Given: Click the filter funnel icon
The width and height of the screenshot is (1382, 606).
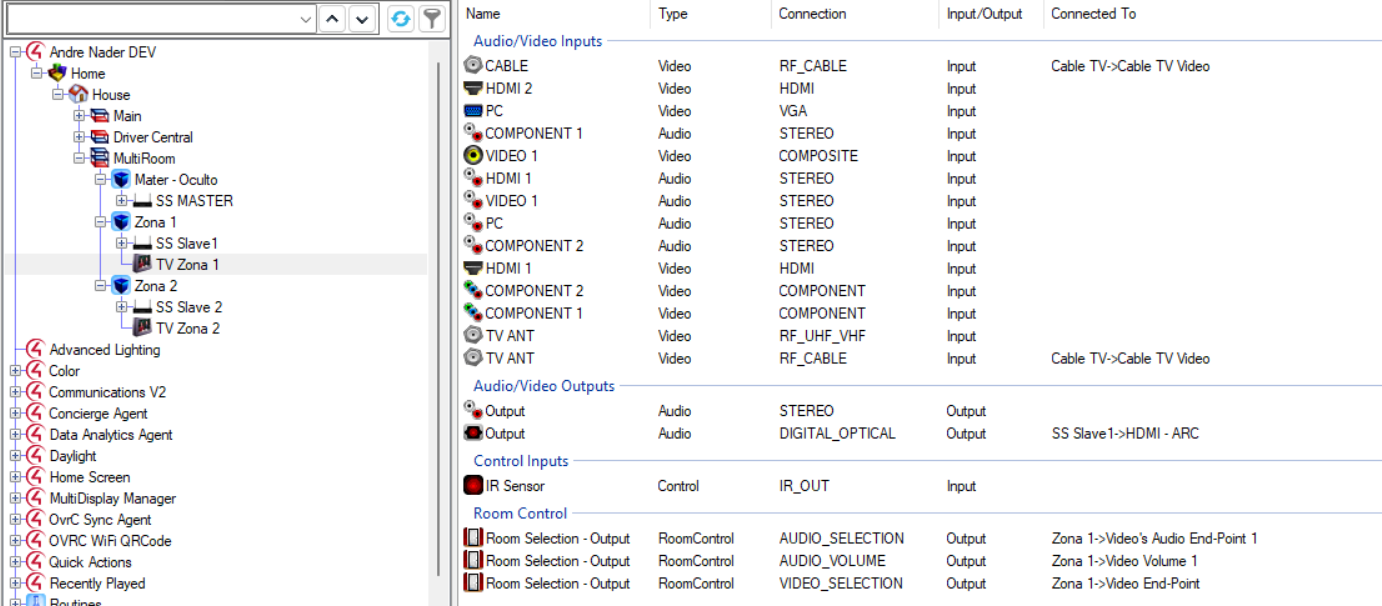Looking at the screenshot, I should tap(431, 18).
